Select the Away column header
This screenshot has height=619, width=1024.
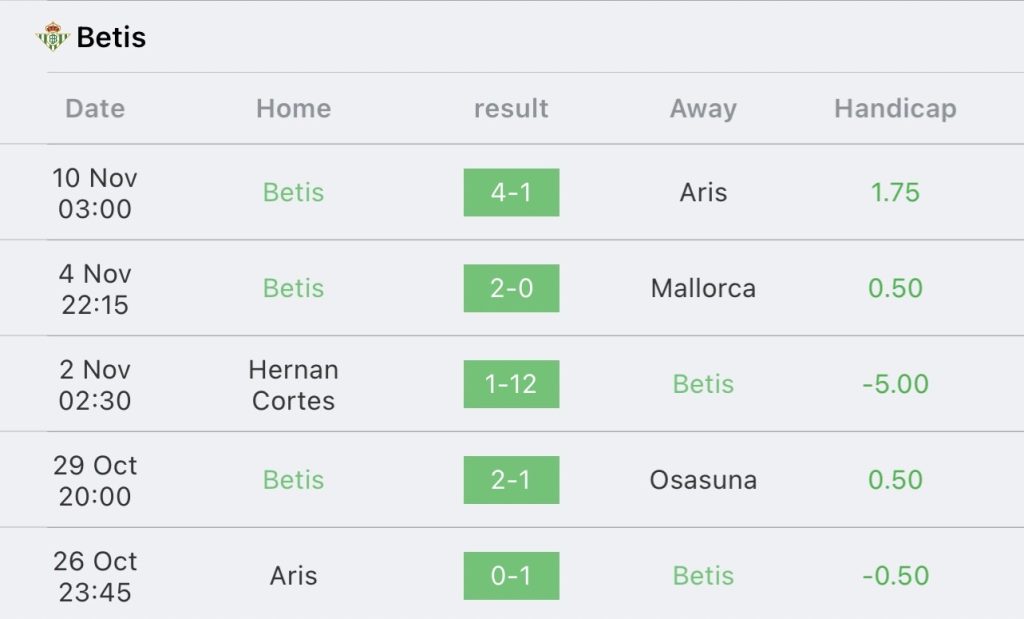point(703,108)
